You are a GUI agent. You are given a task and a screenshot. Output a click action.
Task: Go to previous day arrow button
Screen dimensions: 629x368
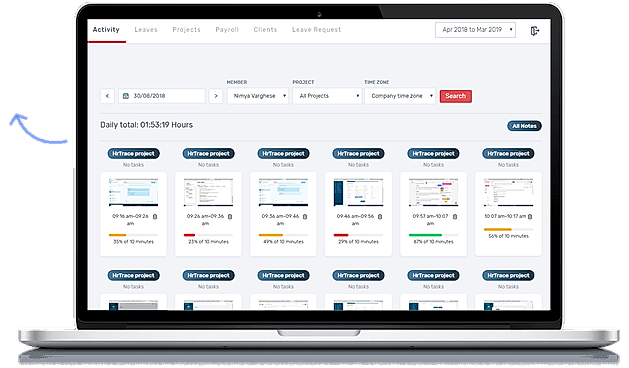(108, 96)
